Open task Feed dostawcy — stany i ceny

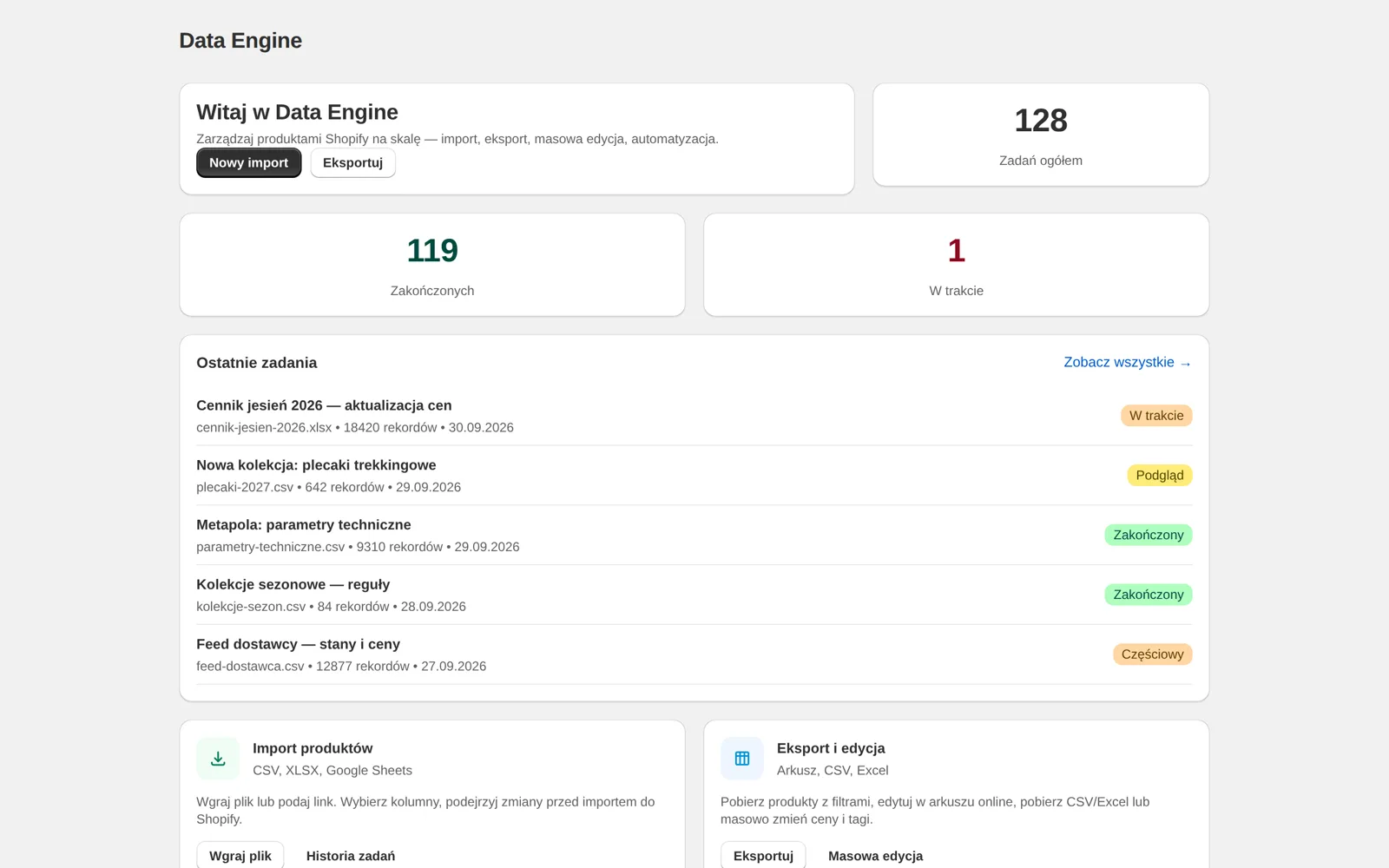coord(298,645)
